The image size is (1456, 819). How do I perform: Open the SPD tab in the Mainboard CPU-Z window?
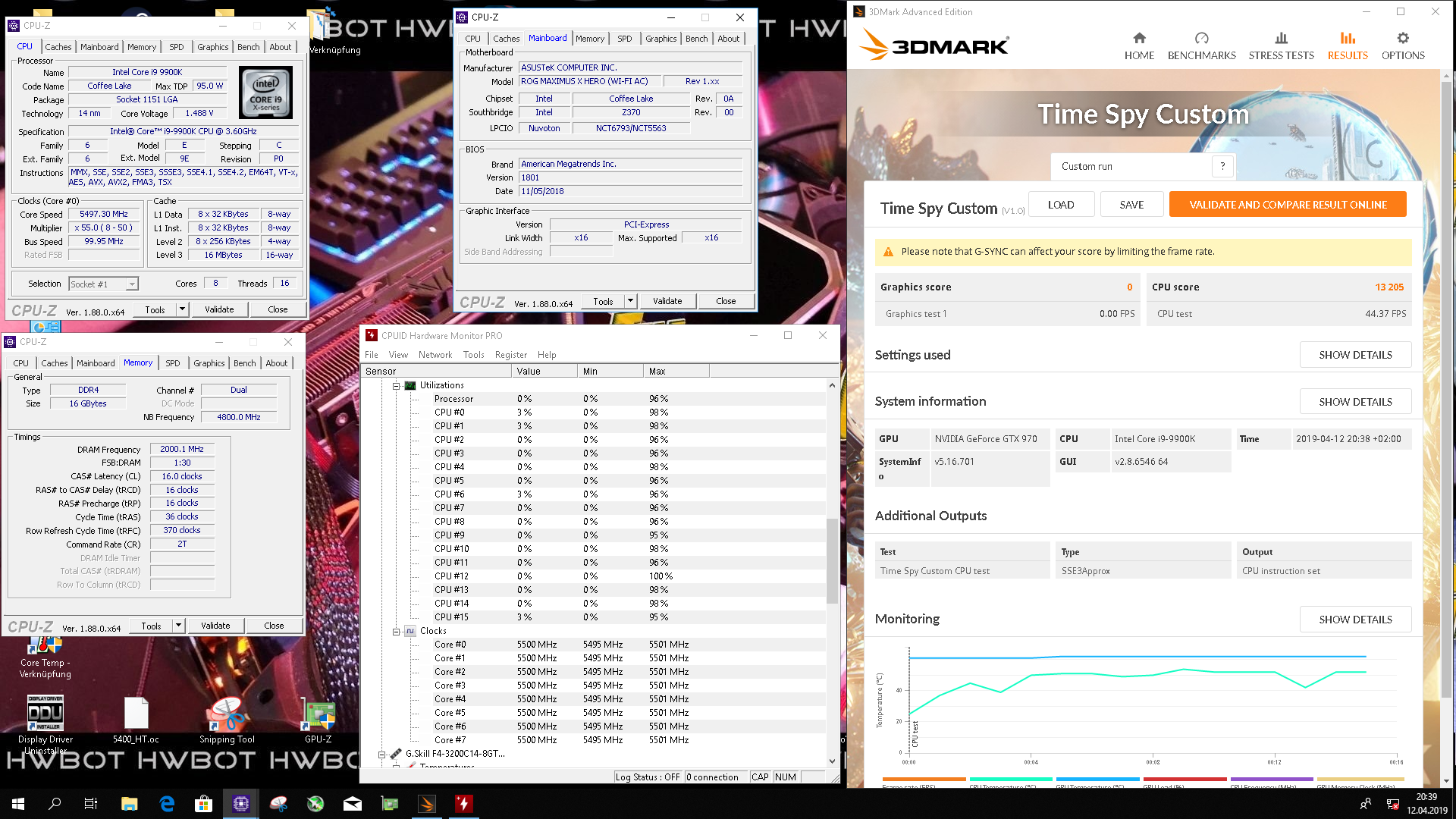[624, 39]
